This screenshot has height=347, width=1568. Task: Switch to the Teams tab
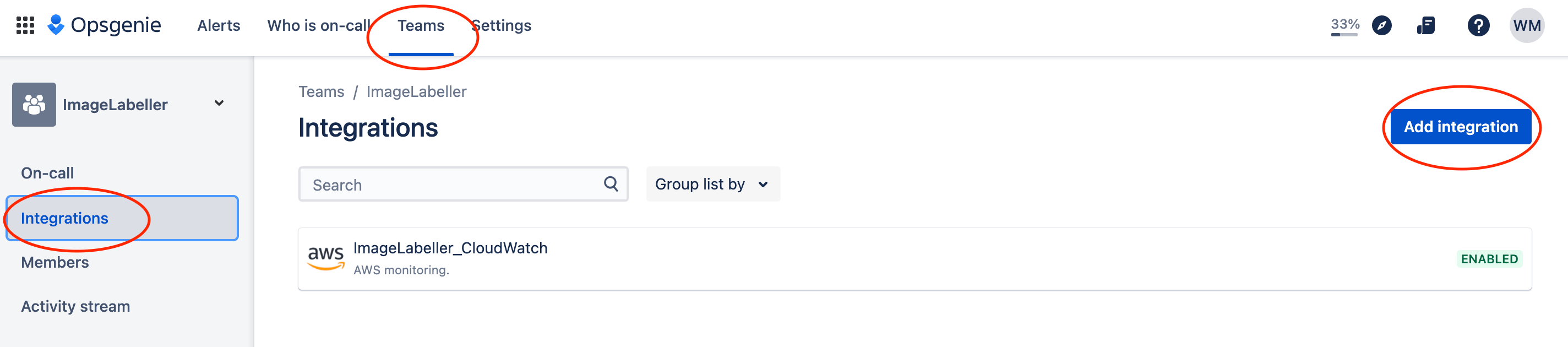421,25
